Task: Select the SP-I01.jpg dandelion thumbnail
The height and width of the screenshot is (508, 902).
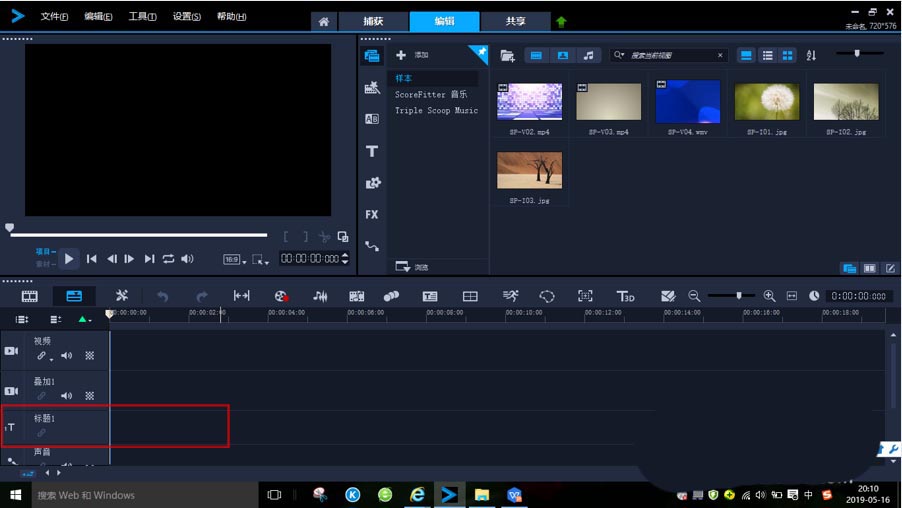Action: [766, 102]
